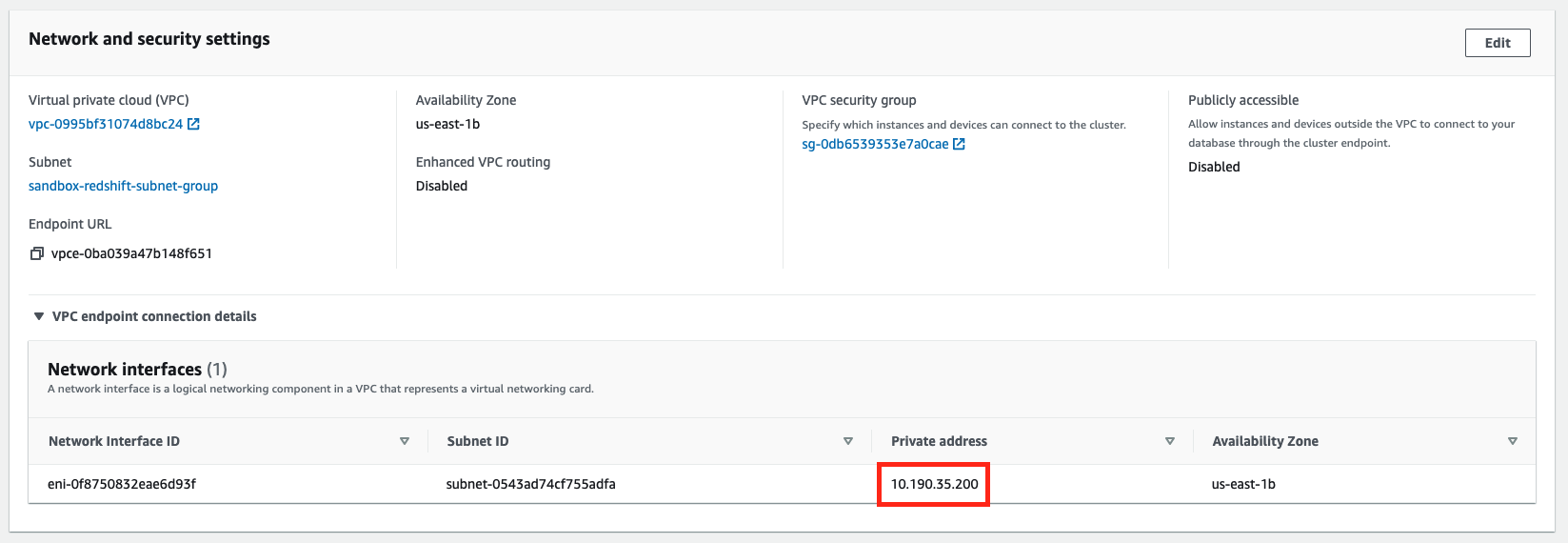Click the Availability Zone column header

point(1265,441)
